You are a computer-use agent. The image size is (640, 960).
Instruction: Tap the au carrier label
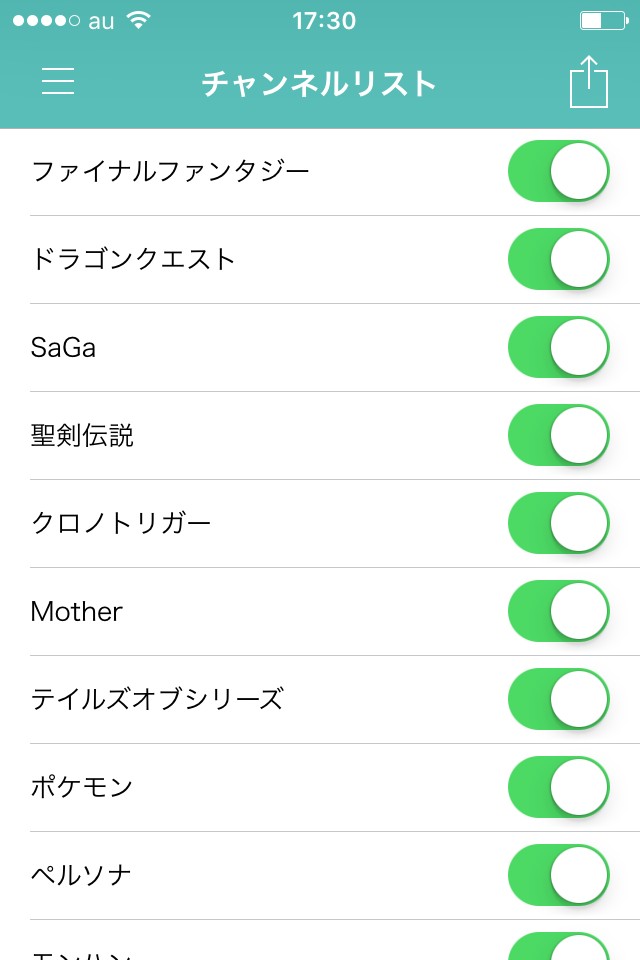tap(101, 21)
